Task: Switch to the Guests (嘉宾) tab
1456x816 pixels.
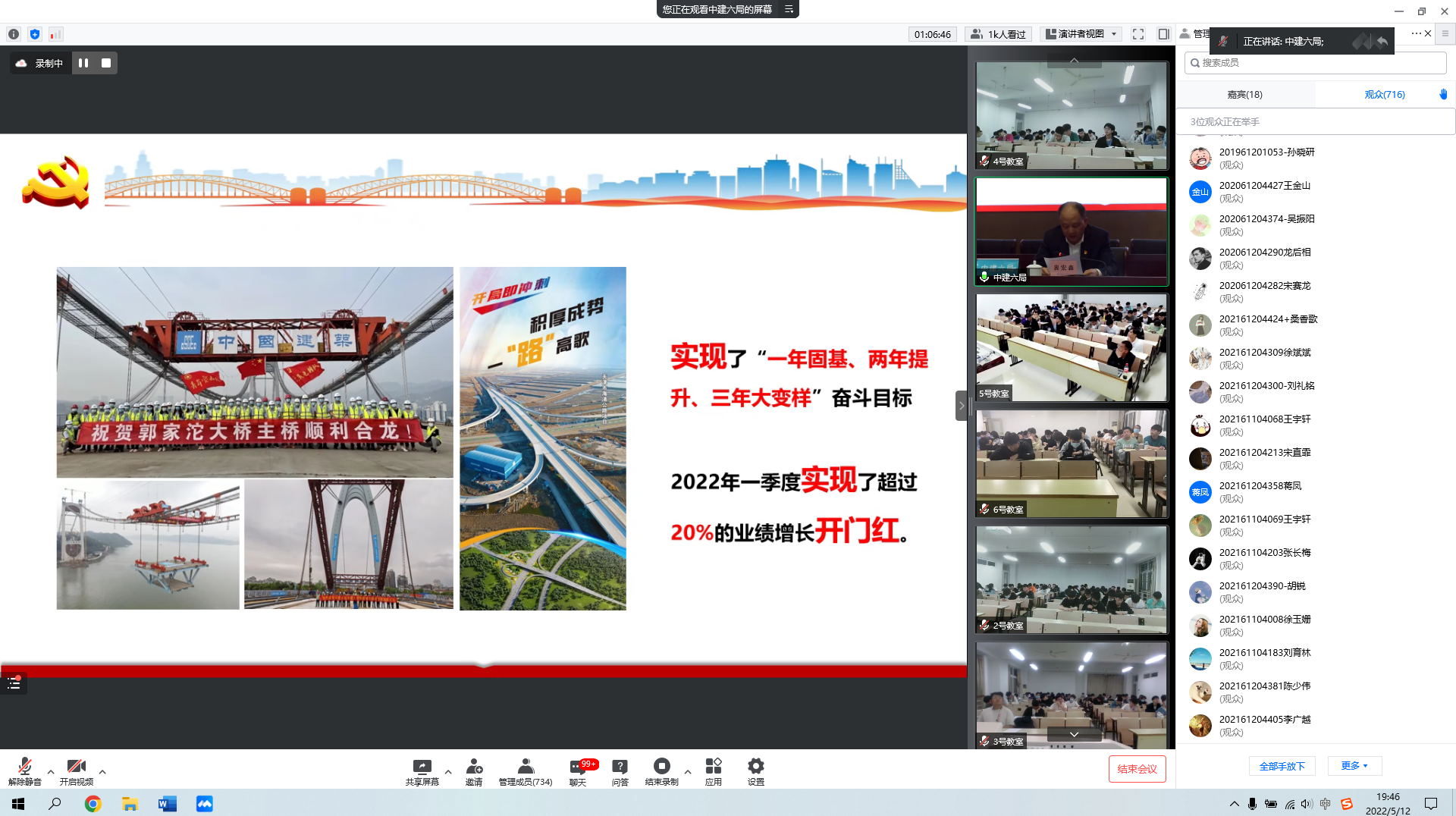Action: click(1244, 95)
